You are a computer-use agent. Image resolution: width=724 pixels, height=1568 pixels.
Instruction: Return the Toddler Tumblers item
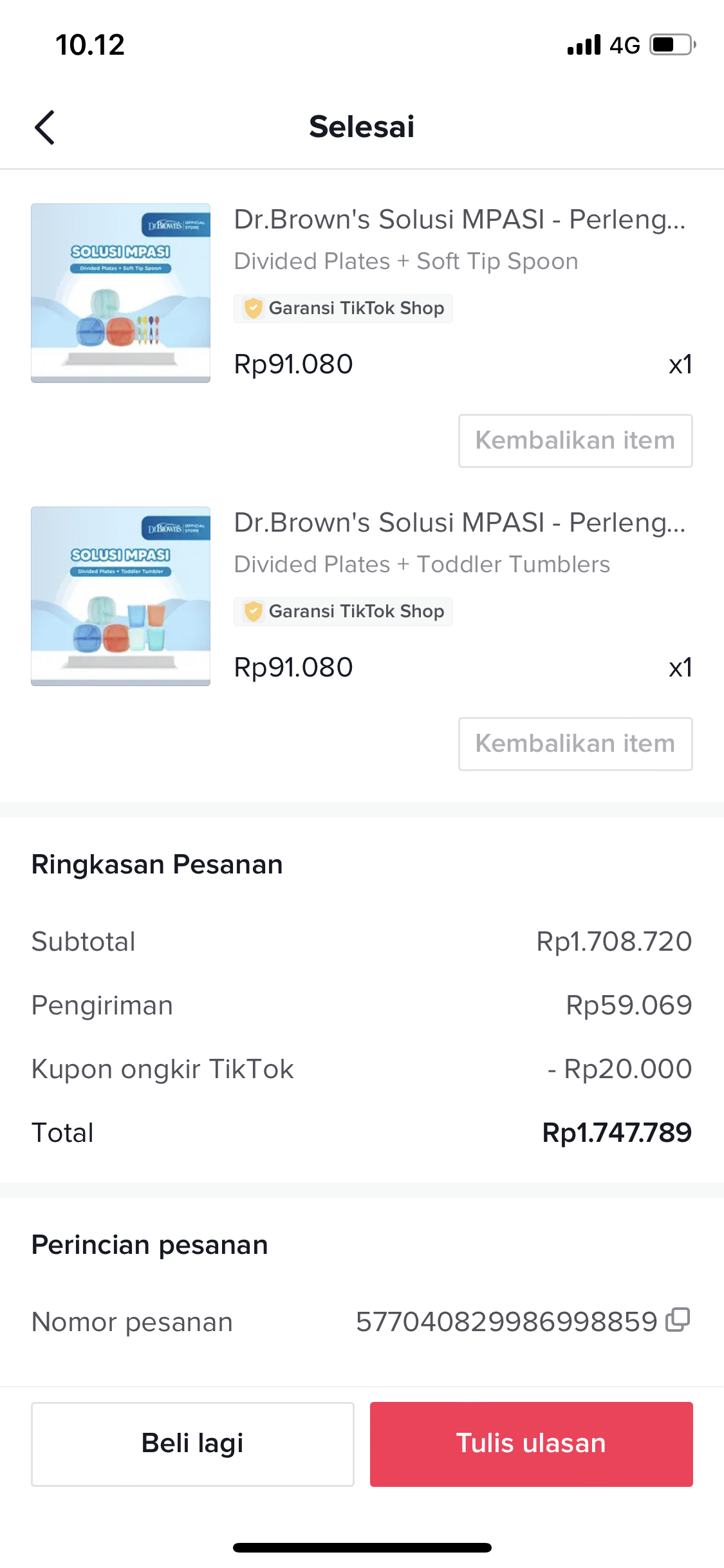coord(575,744)
